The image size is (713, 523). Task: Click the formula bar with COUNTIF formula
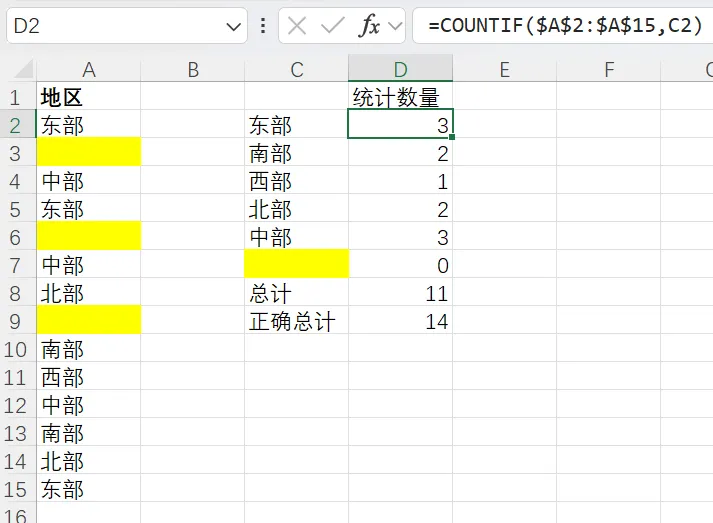pyautogui.click(x=562, y=25)
